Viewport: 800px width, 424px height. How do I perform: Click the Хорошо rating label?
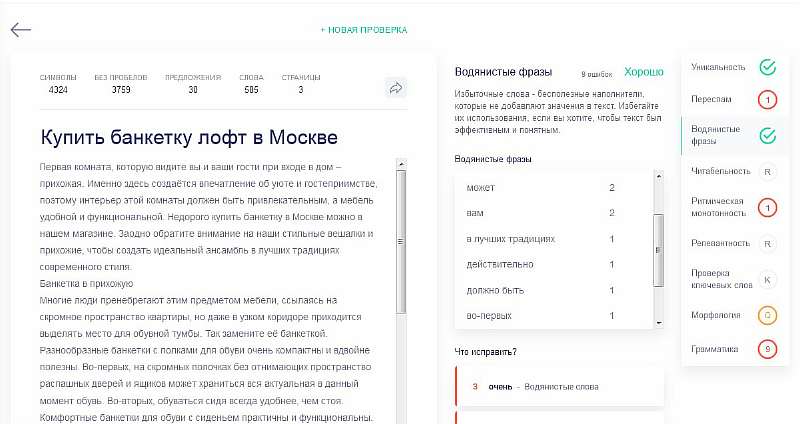(644, 72)
